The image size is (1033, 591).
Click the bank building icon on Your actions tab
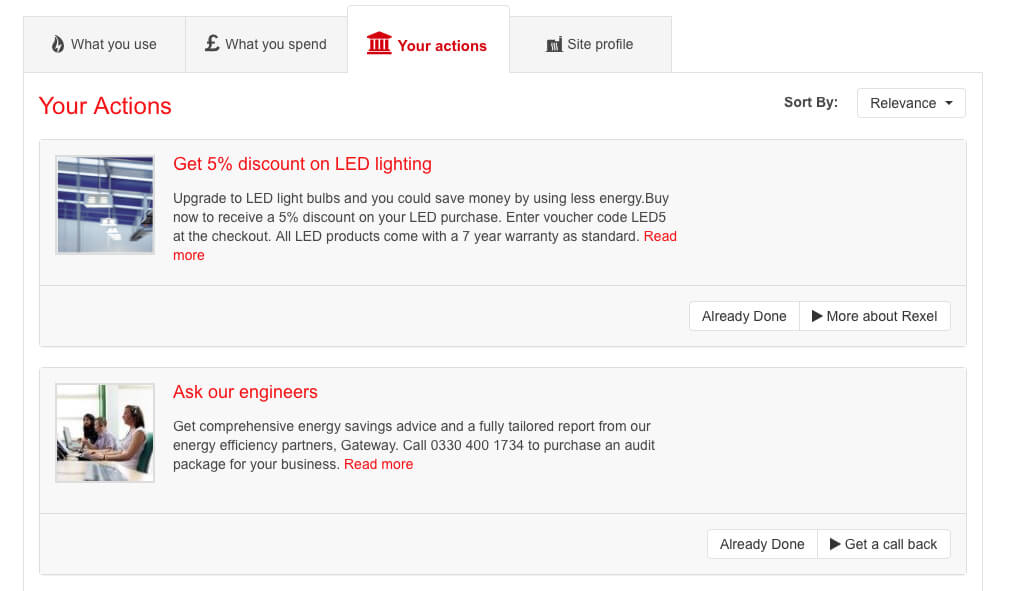(379, 44)
